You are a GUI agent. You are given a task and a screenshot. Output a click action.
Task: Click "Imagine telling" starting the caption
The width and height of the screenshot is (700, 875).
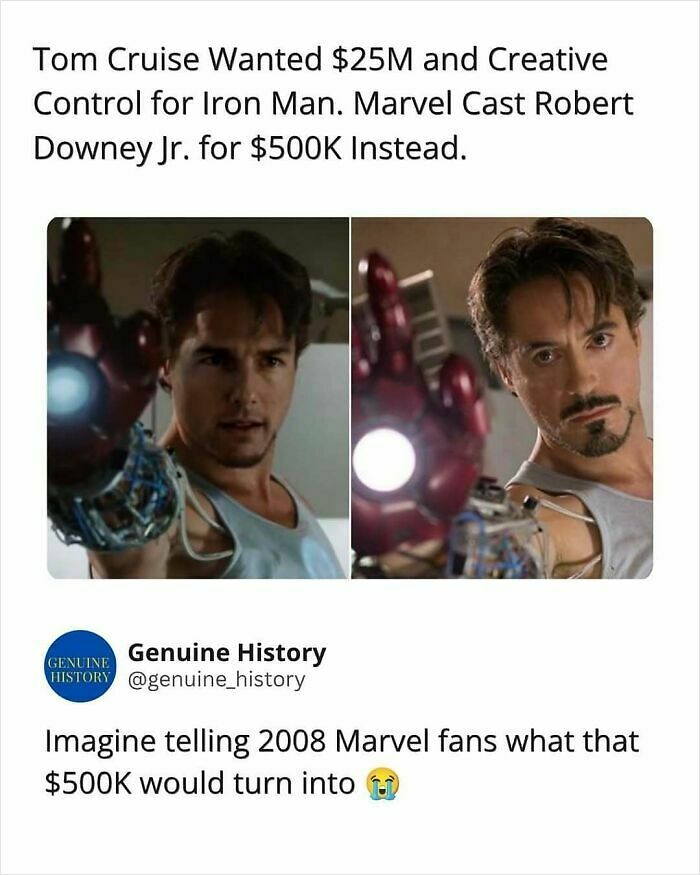click(x=147, y=743)
